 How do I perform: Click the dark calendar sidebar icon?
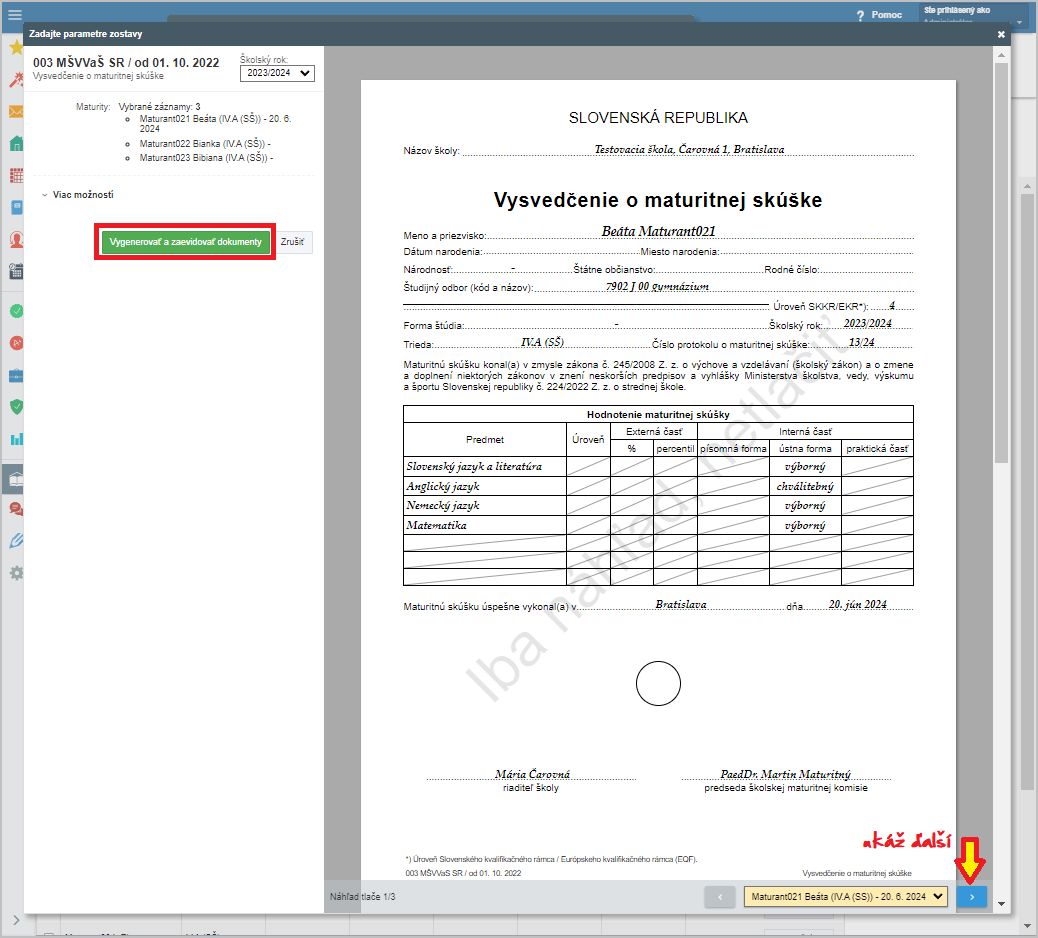[16, 271]
